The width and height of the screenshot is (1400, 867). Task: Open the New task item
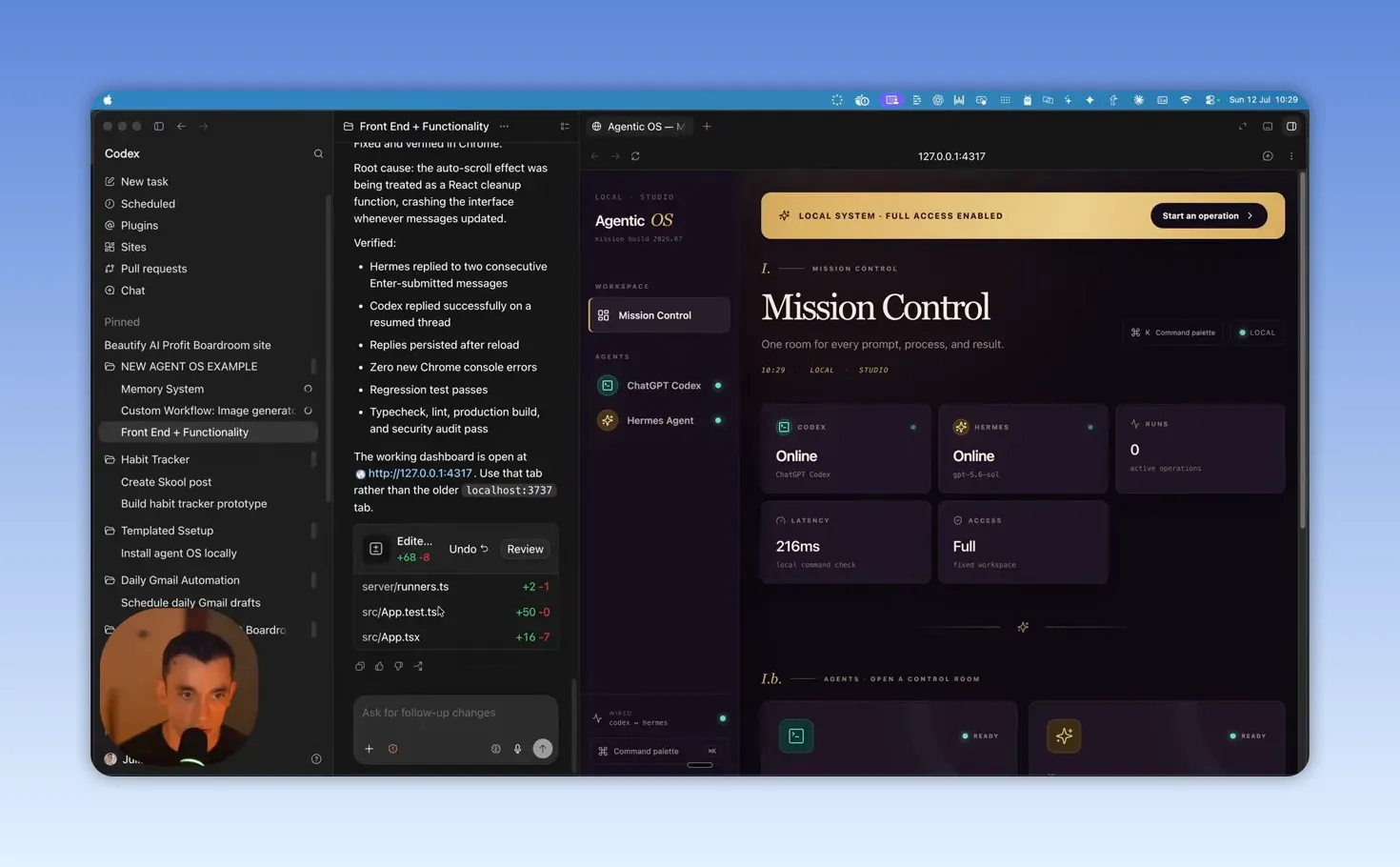click(144, 181)
